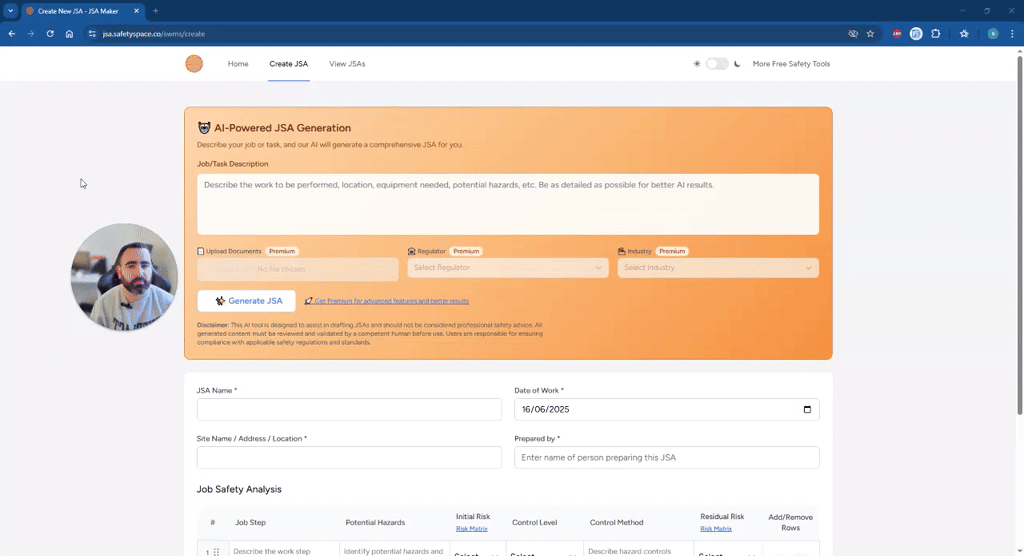1024x556 pixels.
Task: Open the round white extension icon
Action: coord(916,34)
